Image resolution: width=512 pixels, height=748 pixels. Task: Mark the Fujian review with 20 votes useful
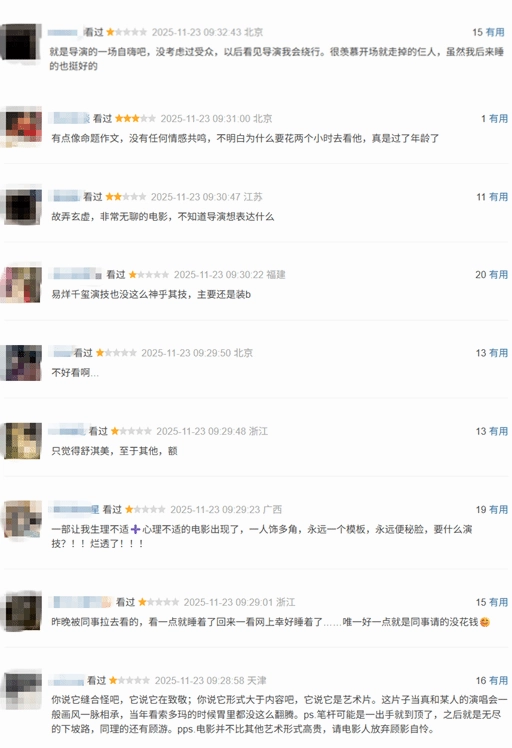click(499, 274)
